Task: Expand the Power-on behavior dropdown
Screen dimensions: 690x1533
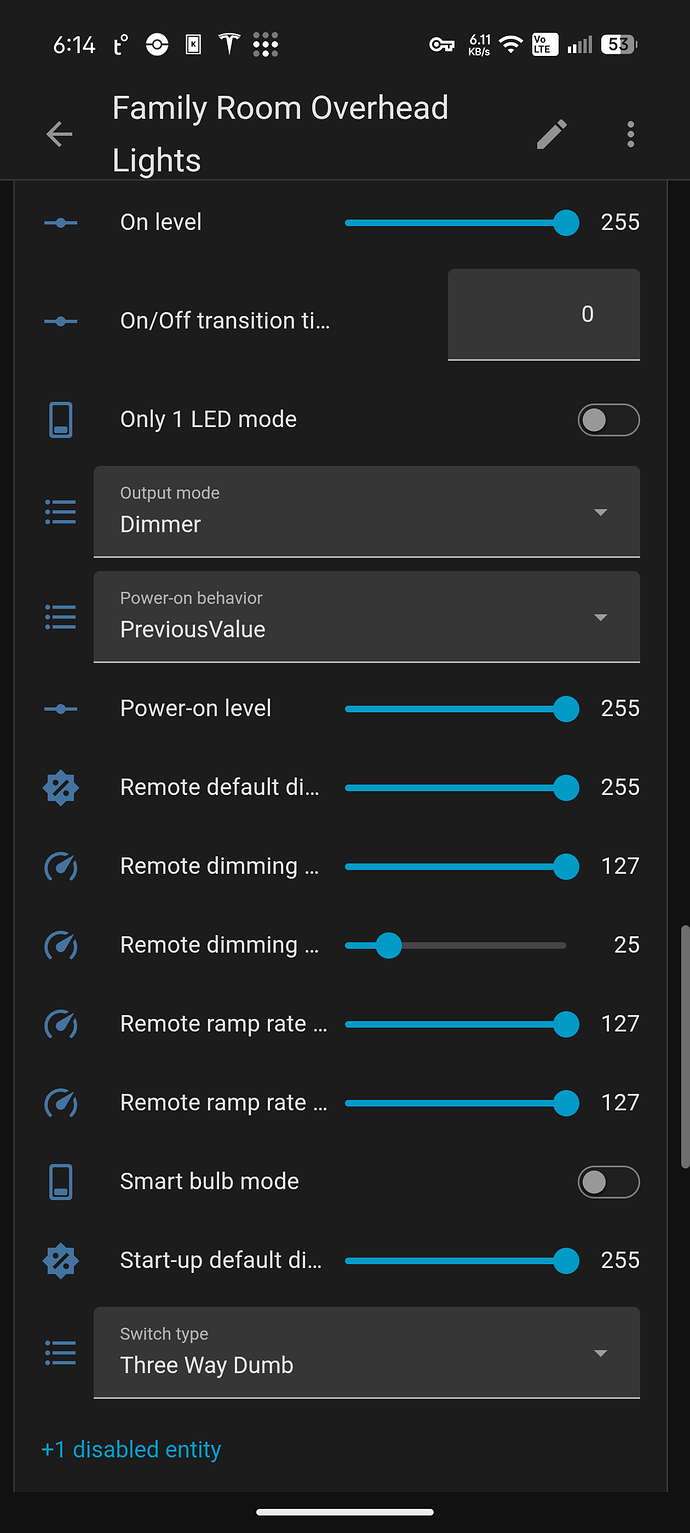Action: [367, 617]
